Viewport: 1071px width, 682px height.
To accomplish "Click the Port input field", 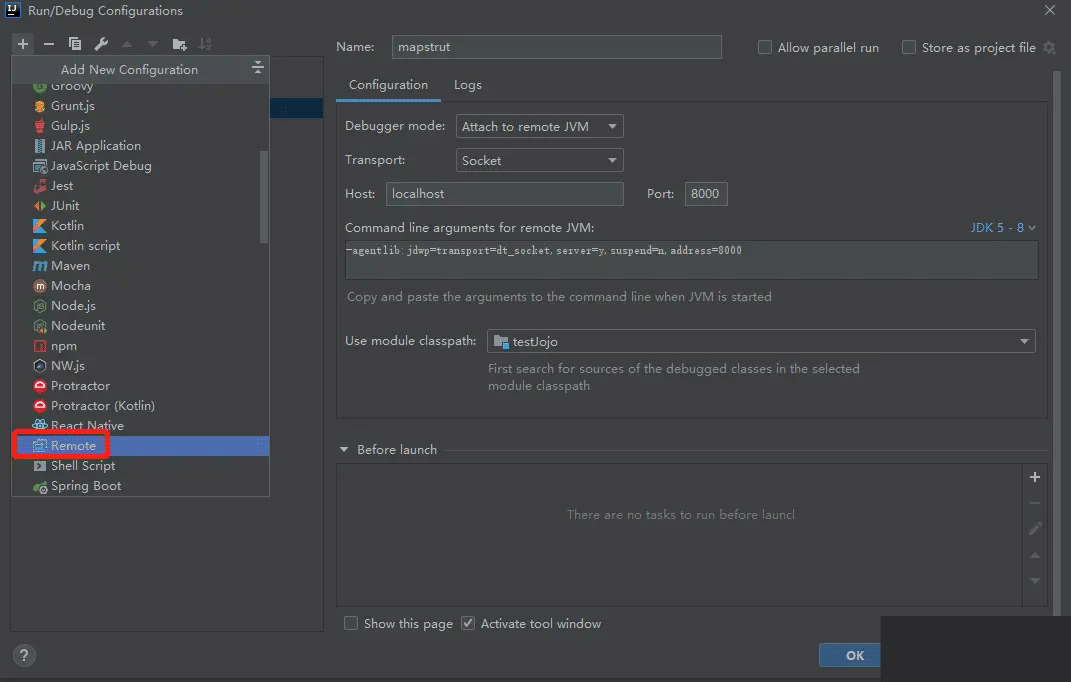I will click(706, 194).
